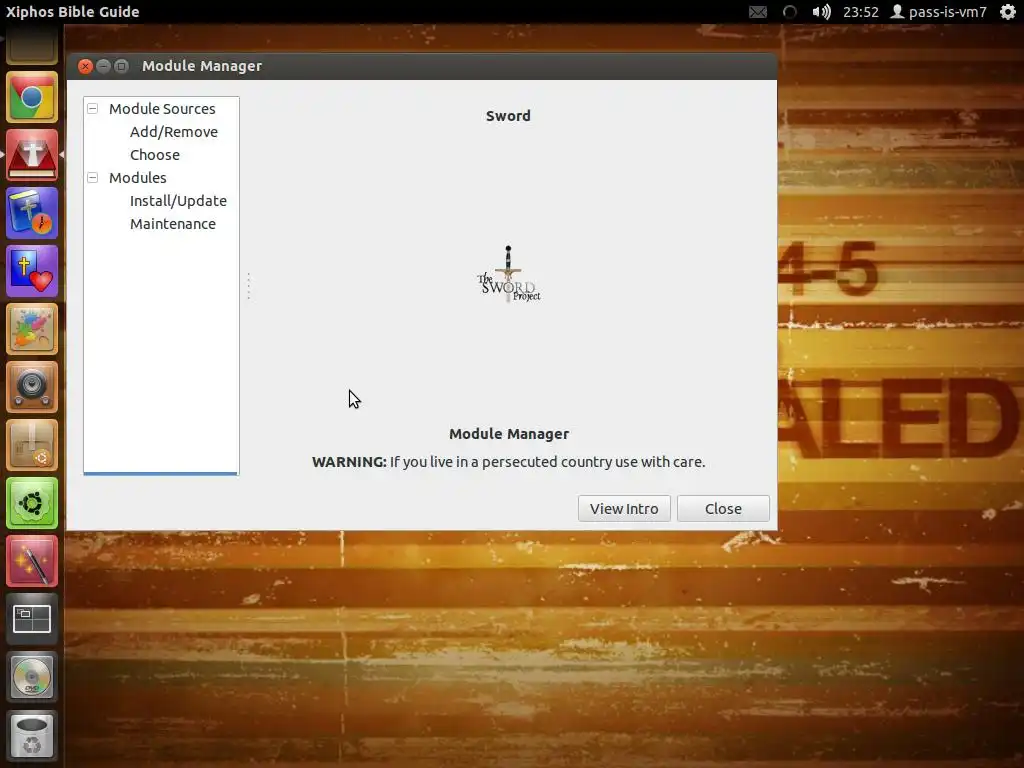The image size is (1024, 768).
Task: Collapse the Modules tree node
Action: pos(93,178)
